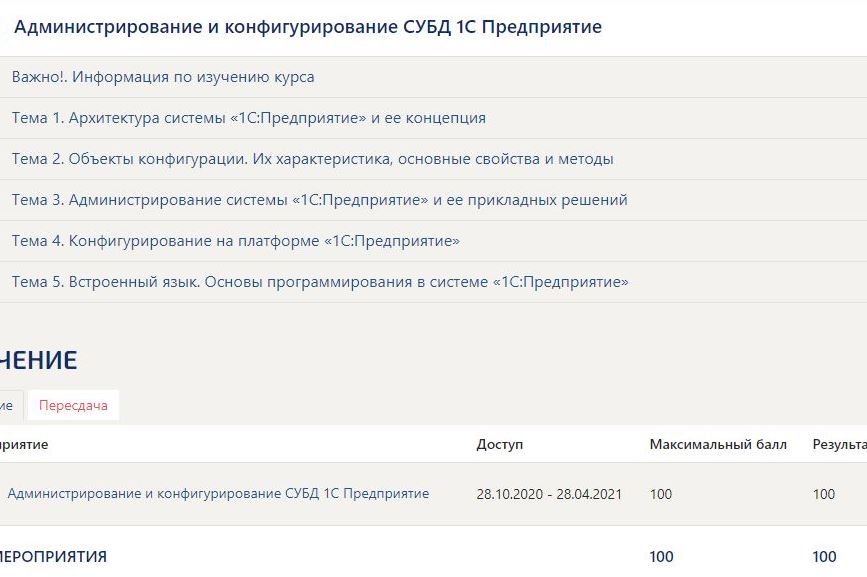Click the large section heading ending in "НЕНИЕ"
Viewport: 867px width, 577px height.
coord(38,361)
